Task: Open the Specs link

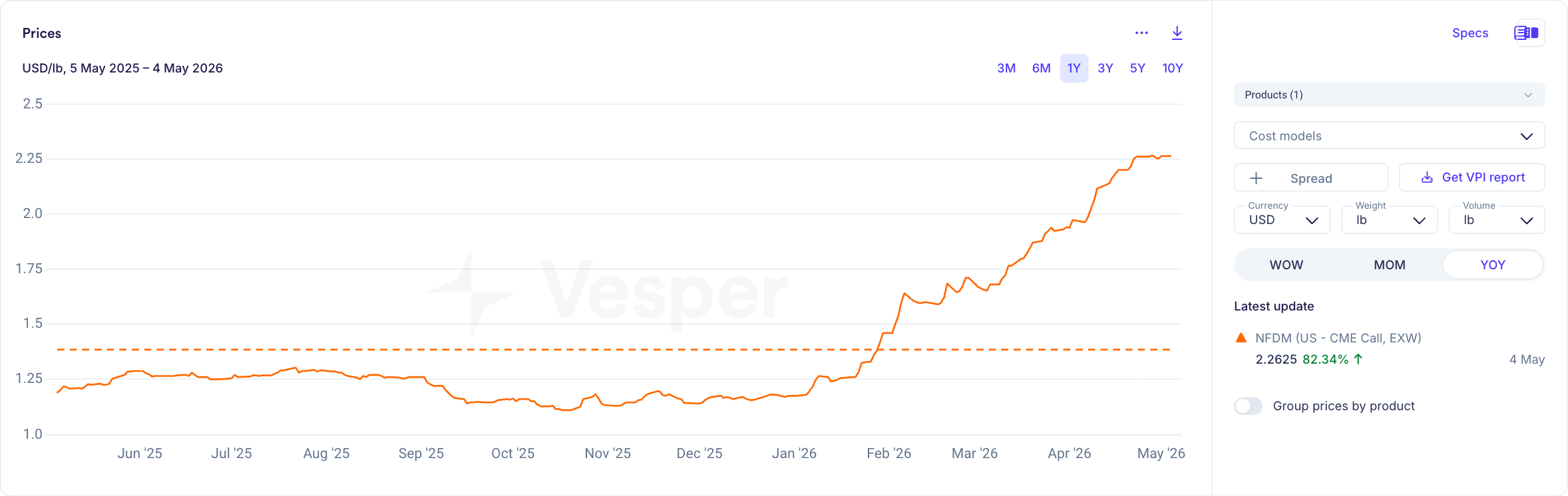Action: click(1470, 33)
